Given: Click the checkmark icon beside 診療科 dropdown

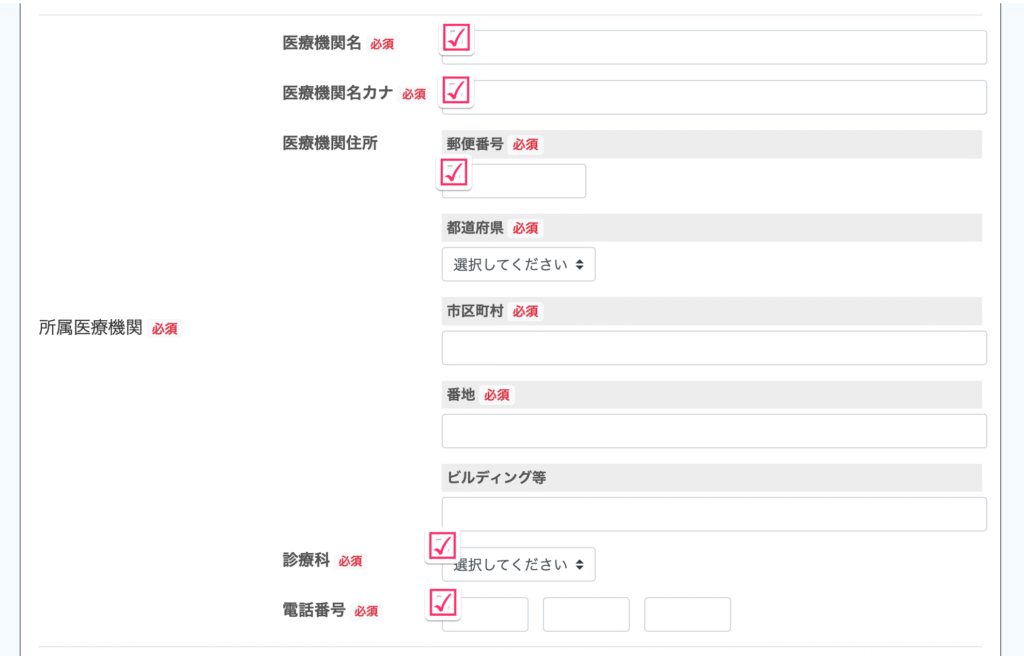Looking at the screenshot, I should pyautogui.click(x=442, y=546).
